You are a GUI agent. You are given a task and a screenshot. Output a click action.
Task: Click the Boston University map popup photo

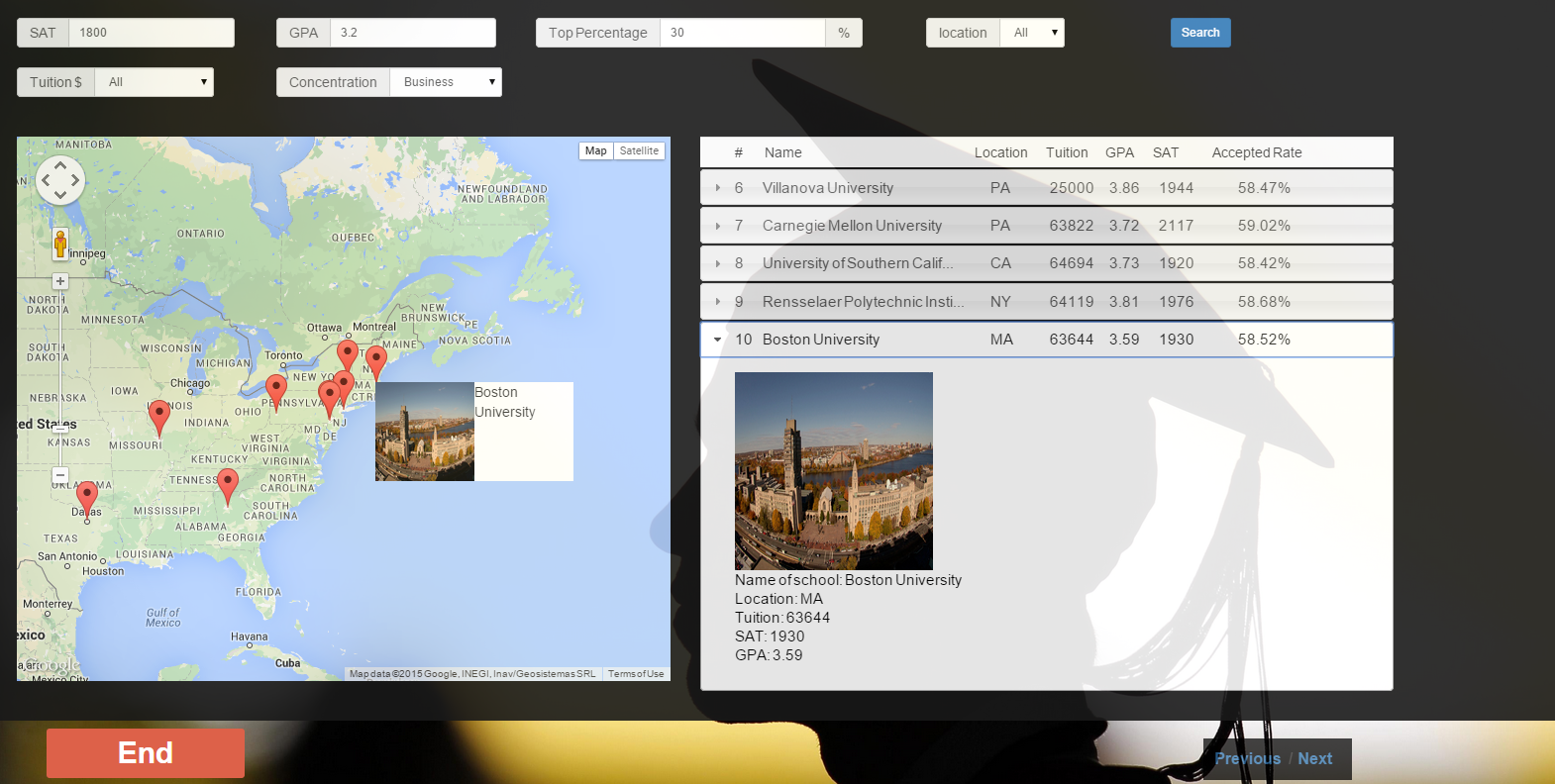(x=425, y=432)
